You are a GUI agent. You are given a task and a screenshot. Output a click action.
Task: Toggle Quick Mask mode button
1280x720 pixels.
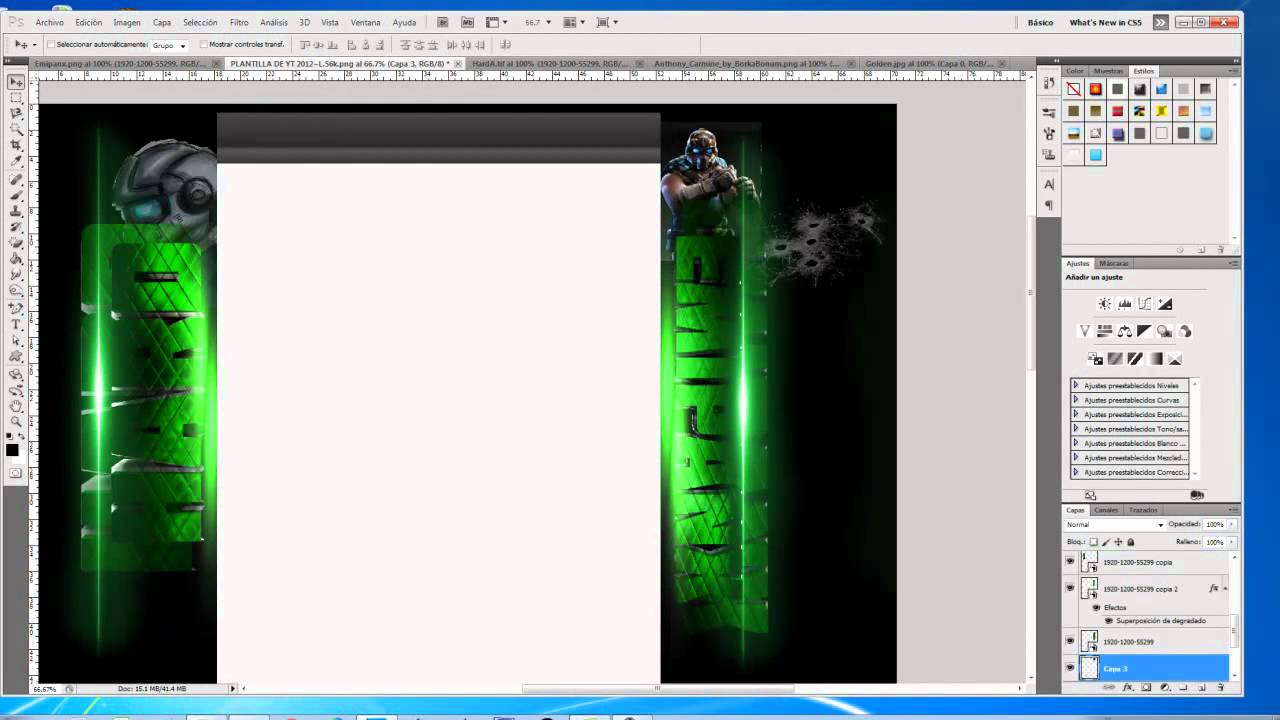pyautogui.click(x=15, y=473)
